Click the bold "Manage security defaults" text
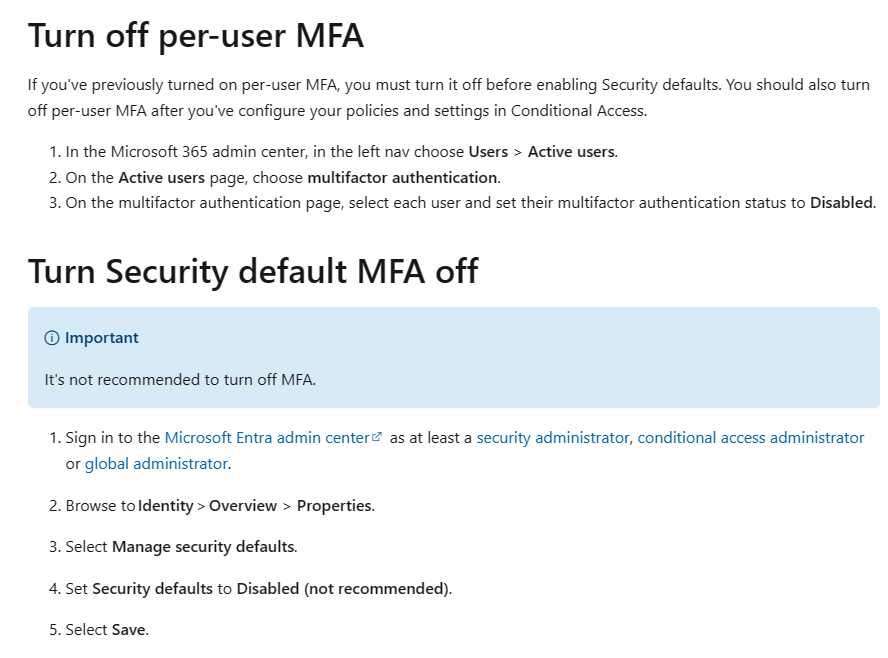This screenshot has height=658, width=888. 203,547
